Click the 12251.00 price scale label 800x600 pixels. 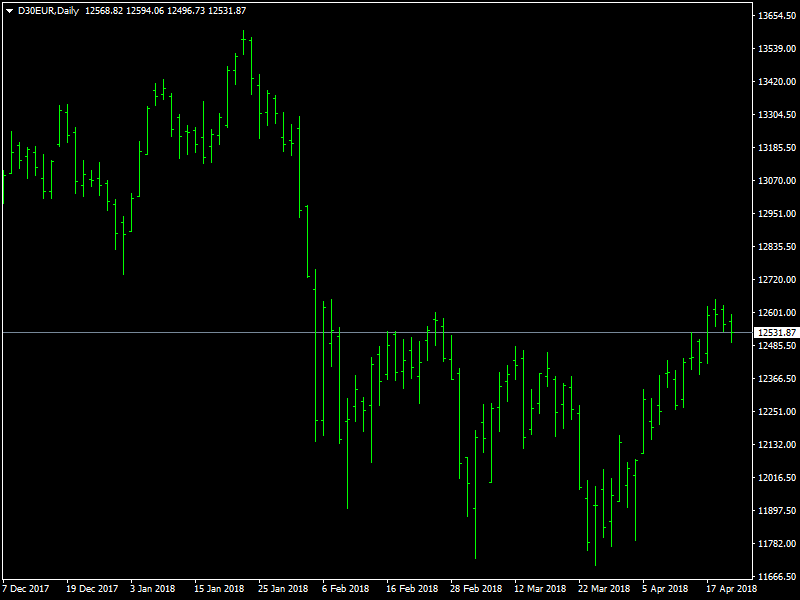click(777, 412)
